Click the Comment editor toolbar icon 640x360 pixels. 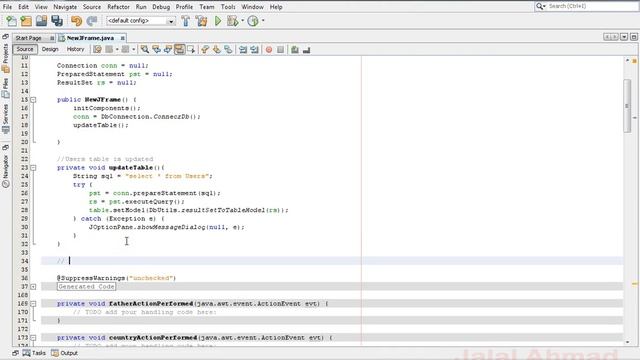(x=295, y=49)
